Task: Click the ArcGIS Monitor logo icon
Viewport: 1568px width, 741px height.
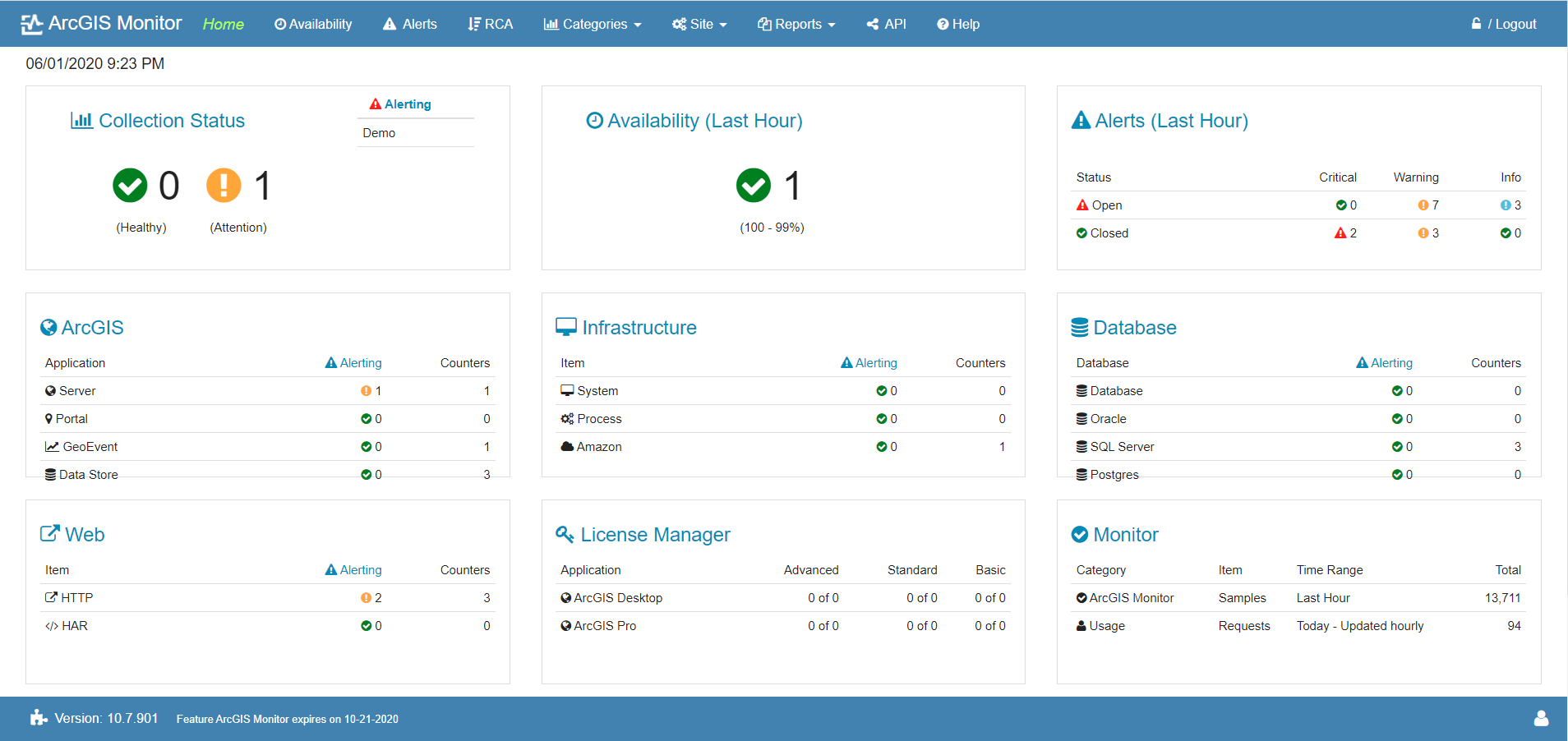Action: pyautogui.click(x=31, y=25)
